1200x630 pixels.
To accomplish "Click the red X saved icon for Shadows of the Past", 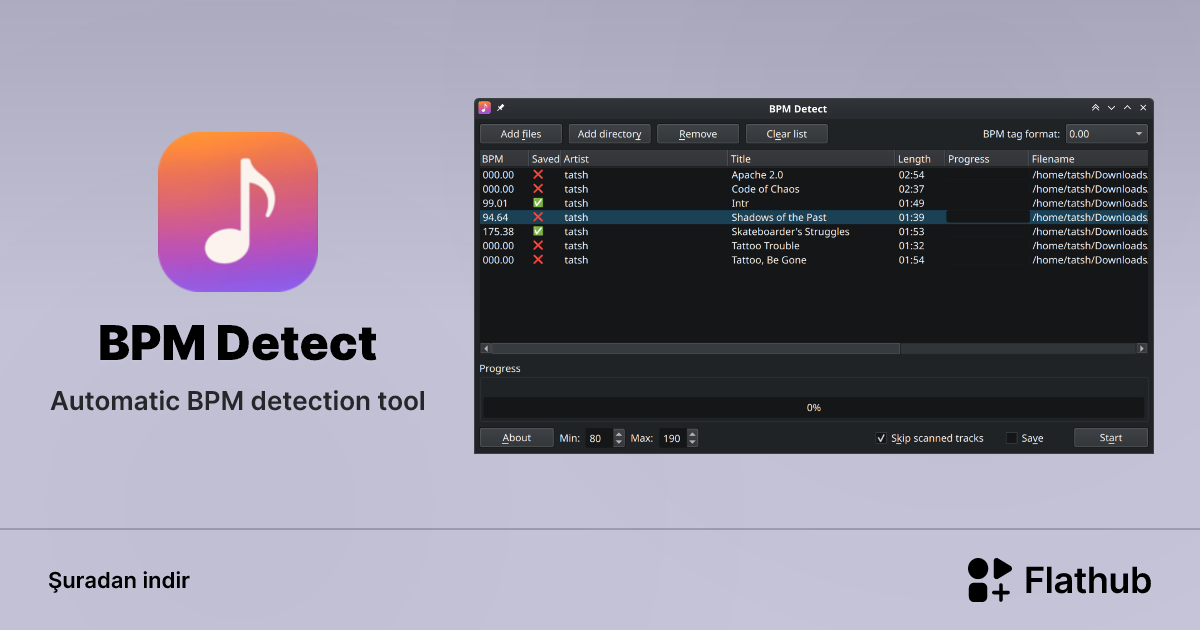I will pos(538,217).
